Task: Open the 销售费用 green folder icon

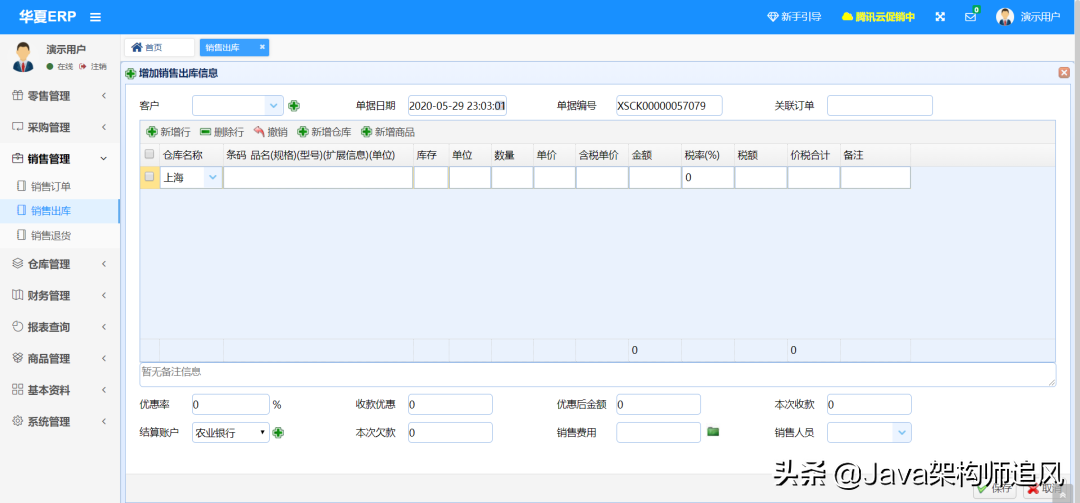Action: click(x=713, y=431)
